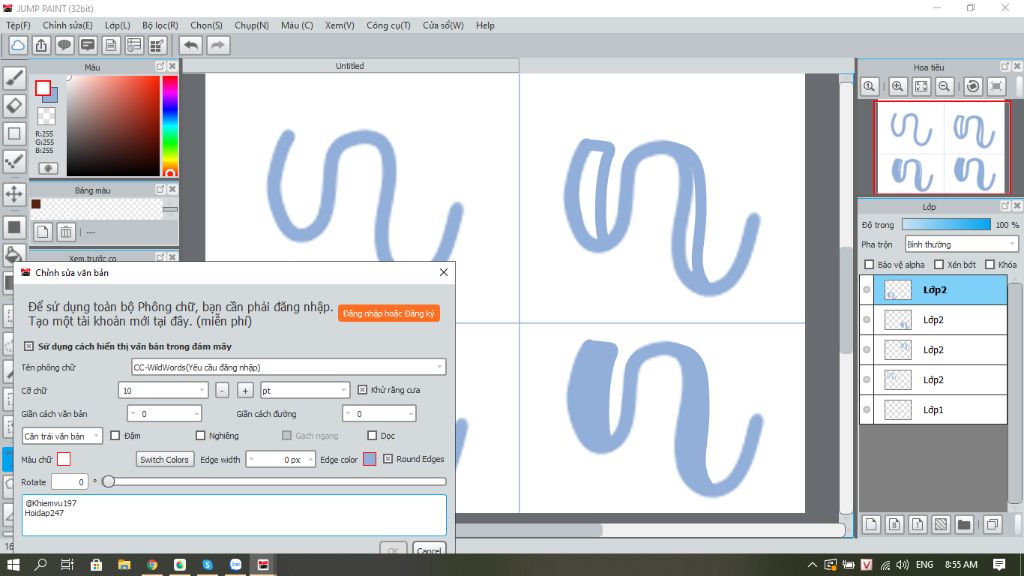This screenshot has height=576, width=1024.
Task: Enable the Đậm bold checkbox
Action: (115, 436)
